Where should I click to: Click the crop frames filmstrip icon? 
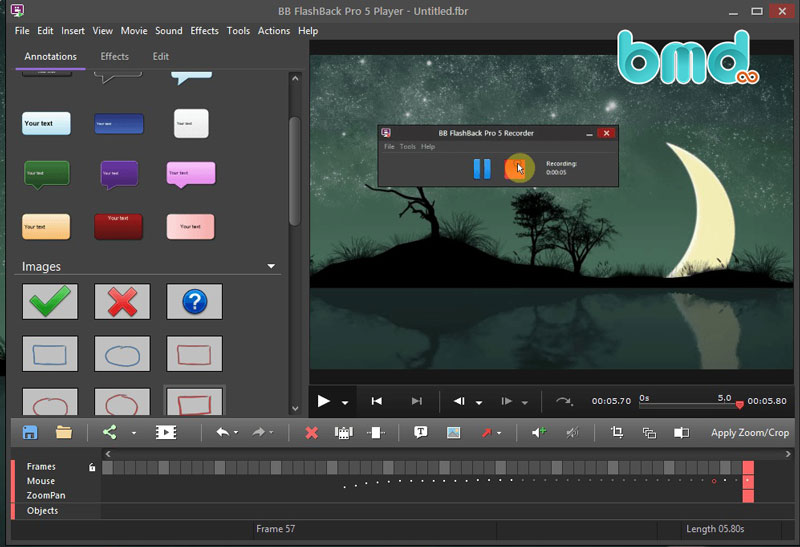pos(343,433)
